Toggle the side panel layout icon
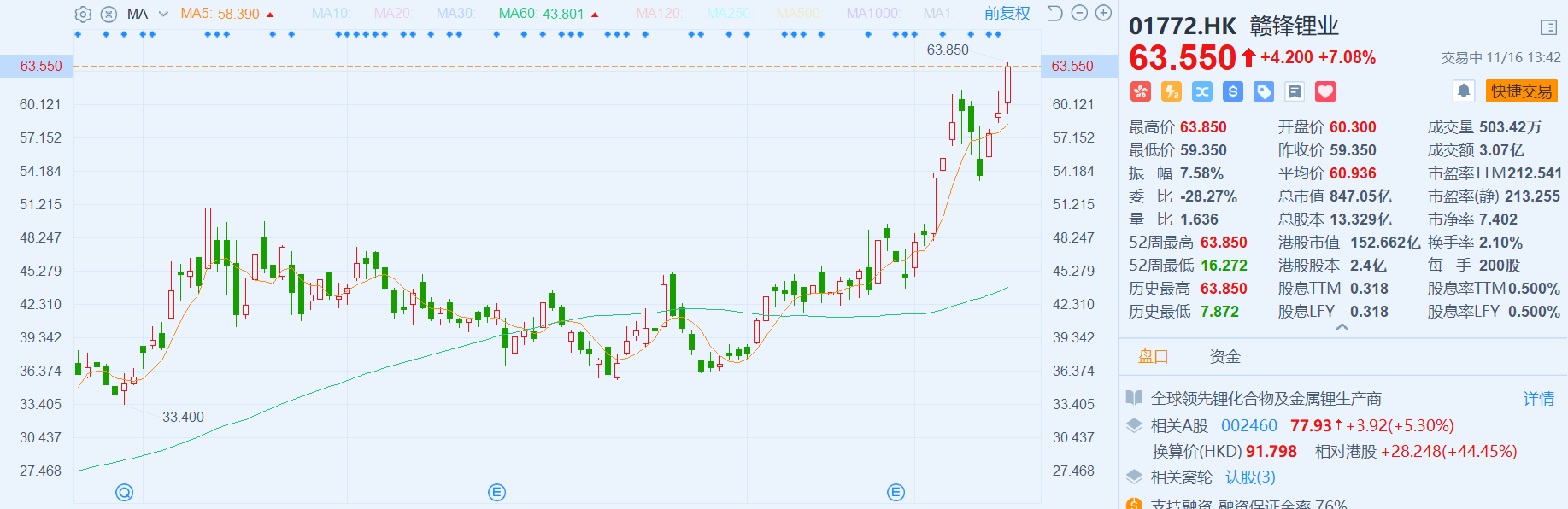This screenshot has height=509, width=1568. point(1548,27)
